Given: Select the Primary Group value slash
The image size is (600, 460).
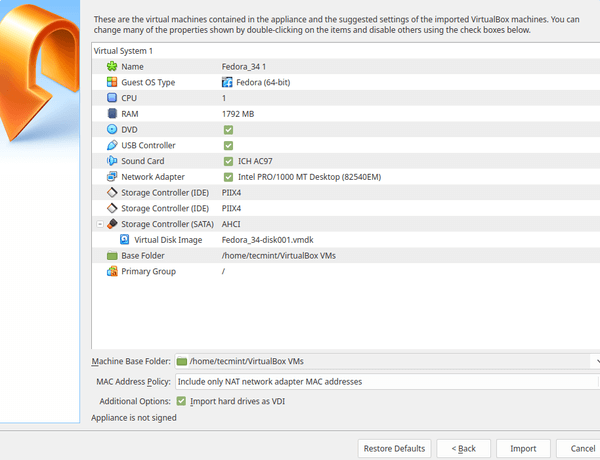Looking at the screenshot, I should [223, 271].
